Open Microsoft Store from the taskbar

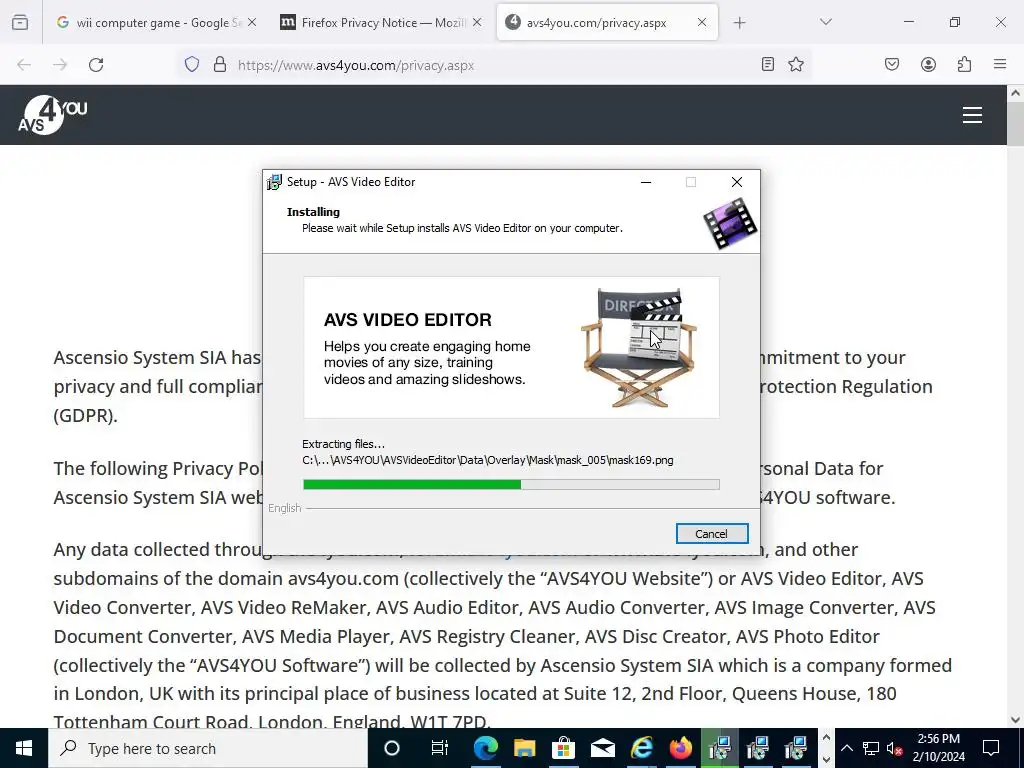[563, 748]
